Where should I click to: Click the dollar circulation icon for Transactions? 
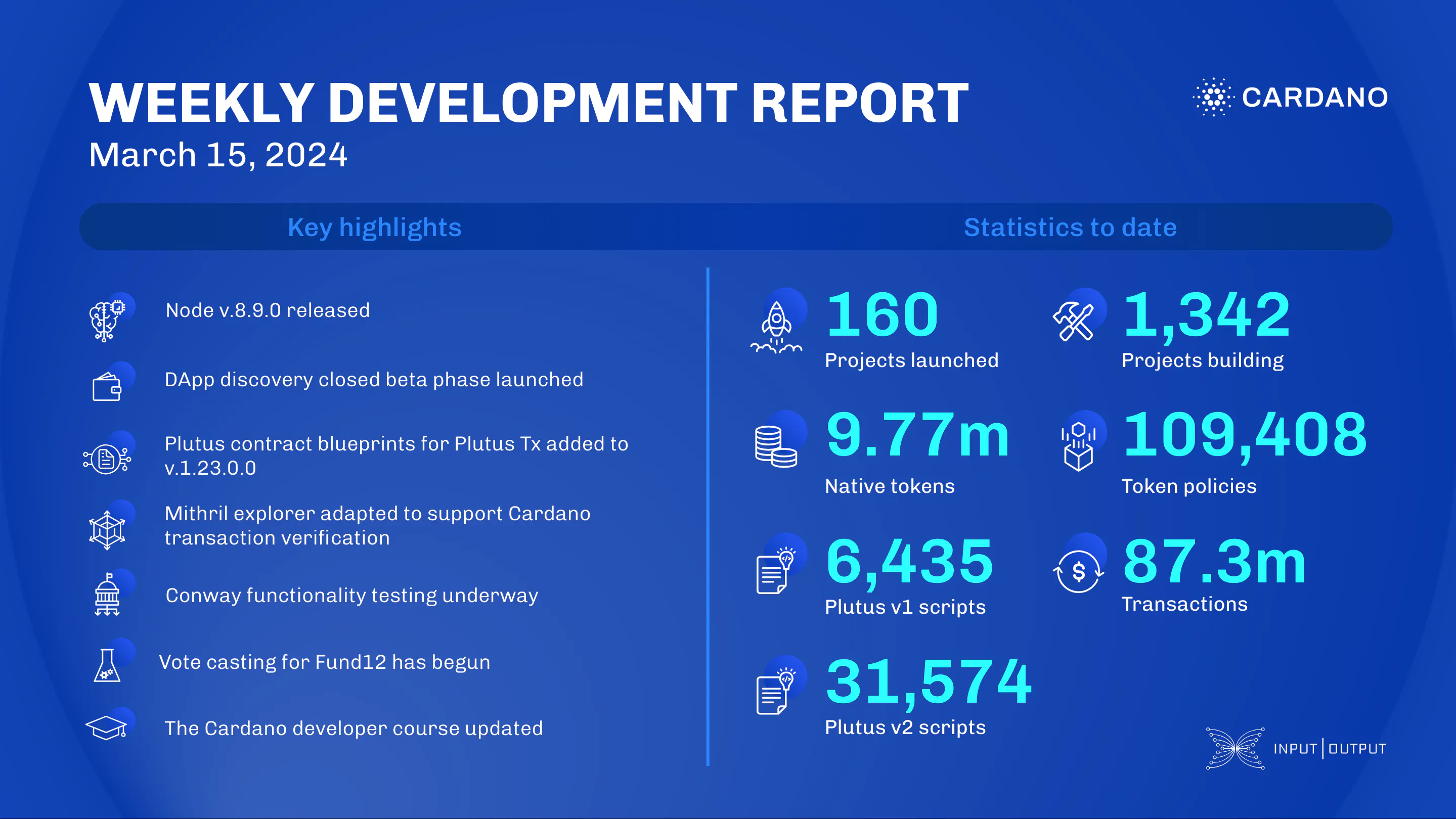click(x=1078, y=572)
